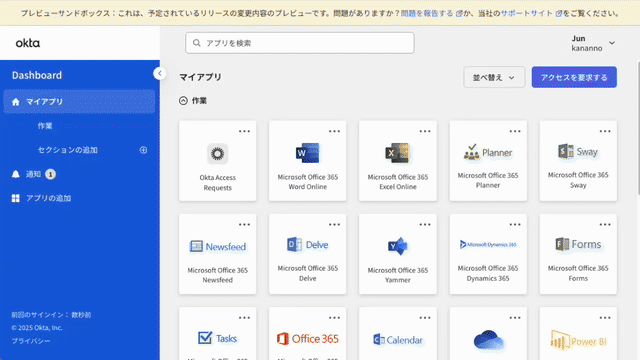Click the © 2025 Okta, Inc. text
The width and height of the screenshot is (640, 360).
point(37,328)
